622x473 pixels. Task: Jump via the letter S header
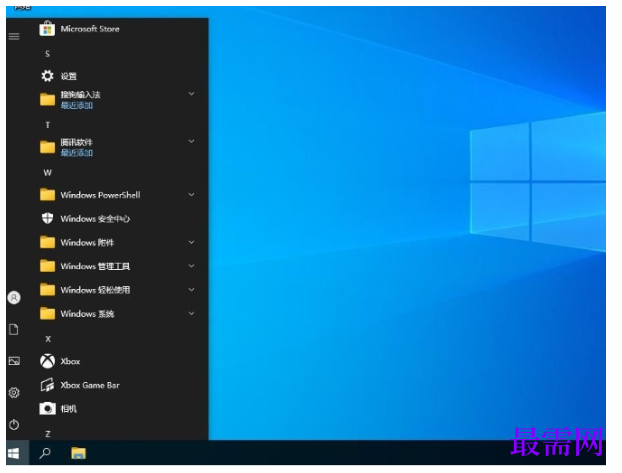(x=48, y=54)
